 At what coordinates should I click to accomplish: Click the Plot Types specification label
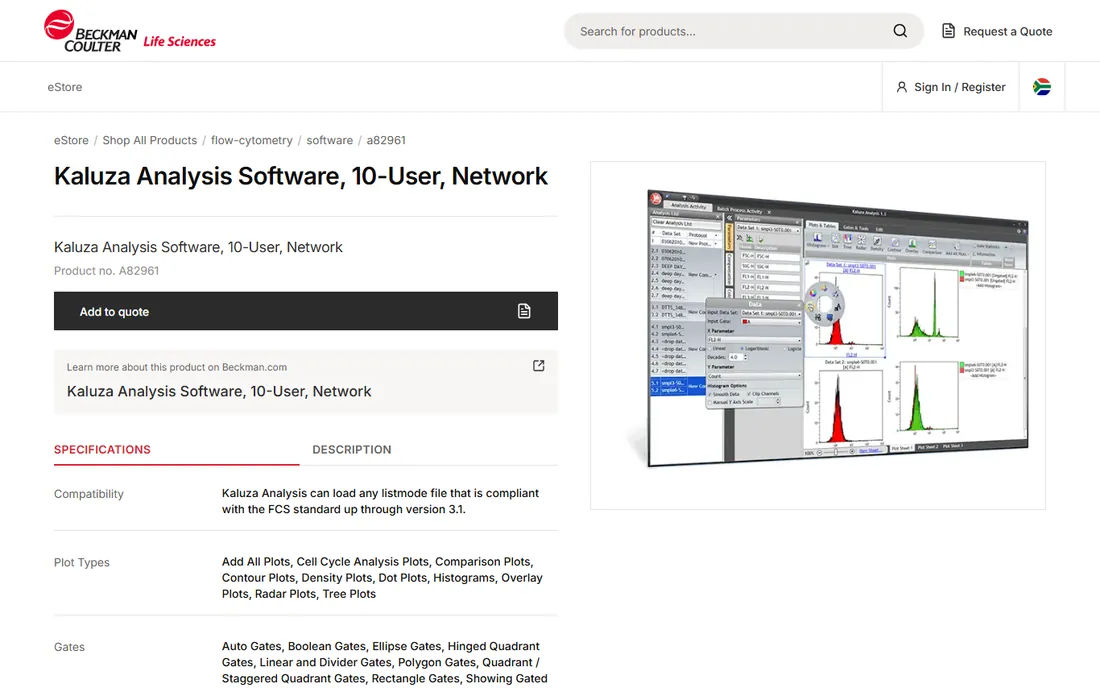tap(81, 562)
